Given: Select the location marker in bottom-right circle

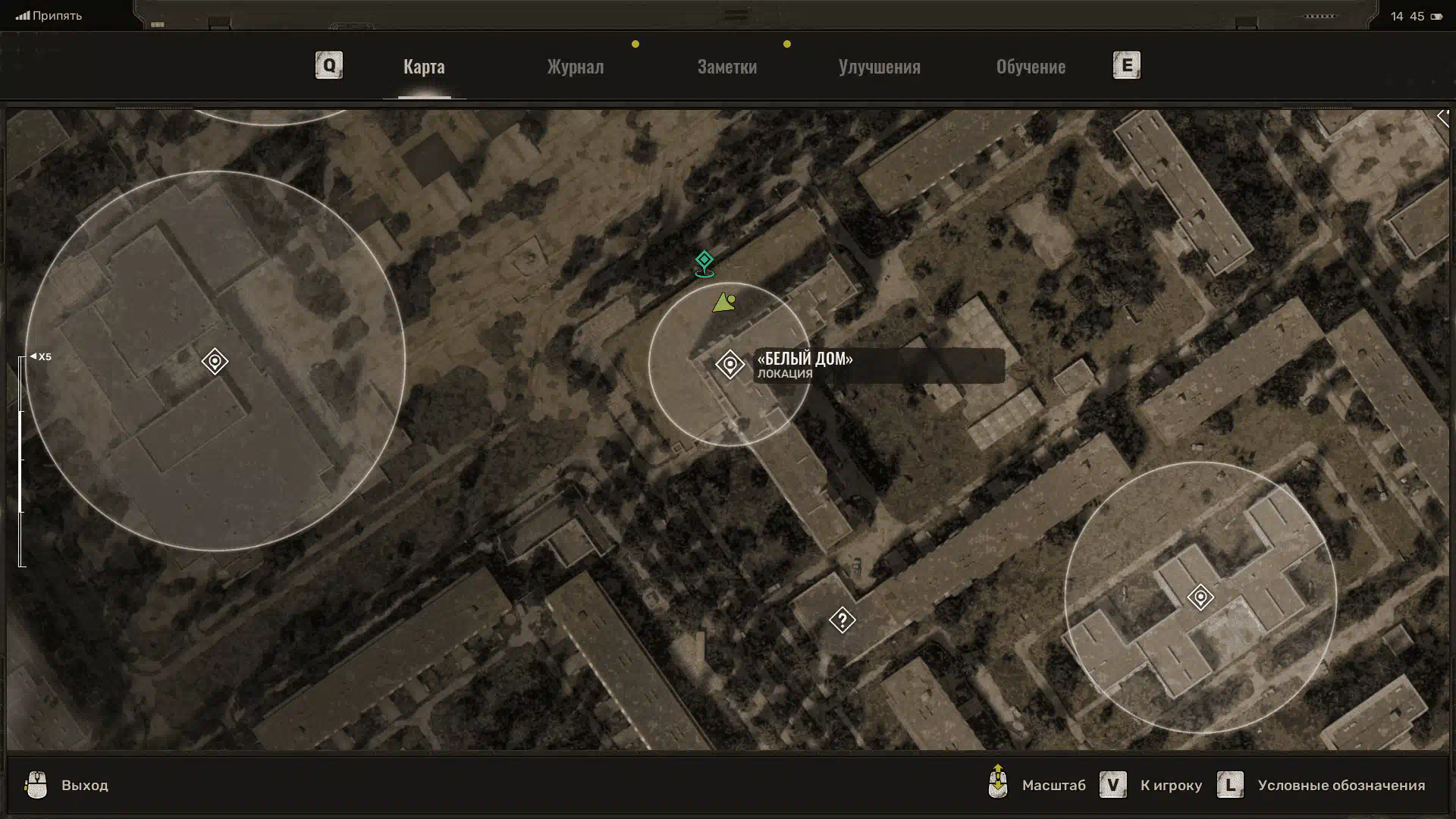Looking at the screenshot, I should [x=1200, y=598].
